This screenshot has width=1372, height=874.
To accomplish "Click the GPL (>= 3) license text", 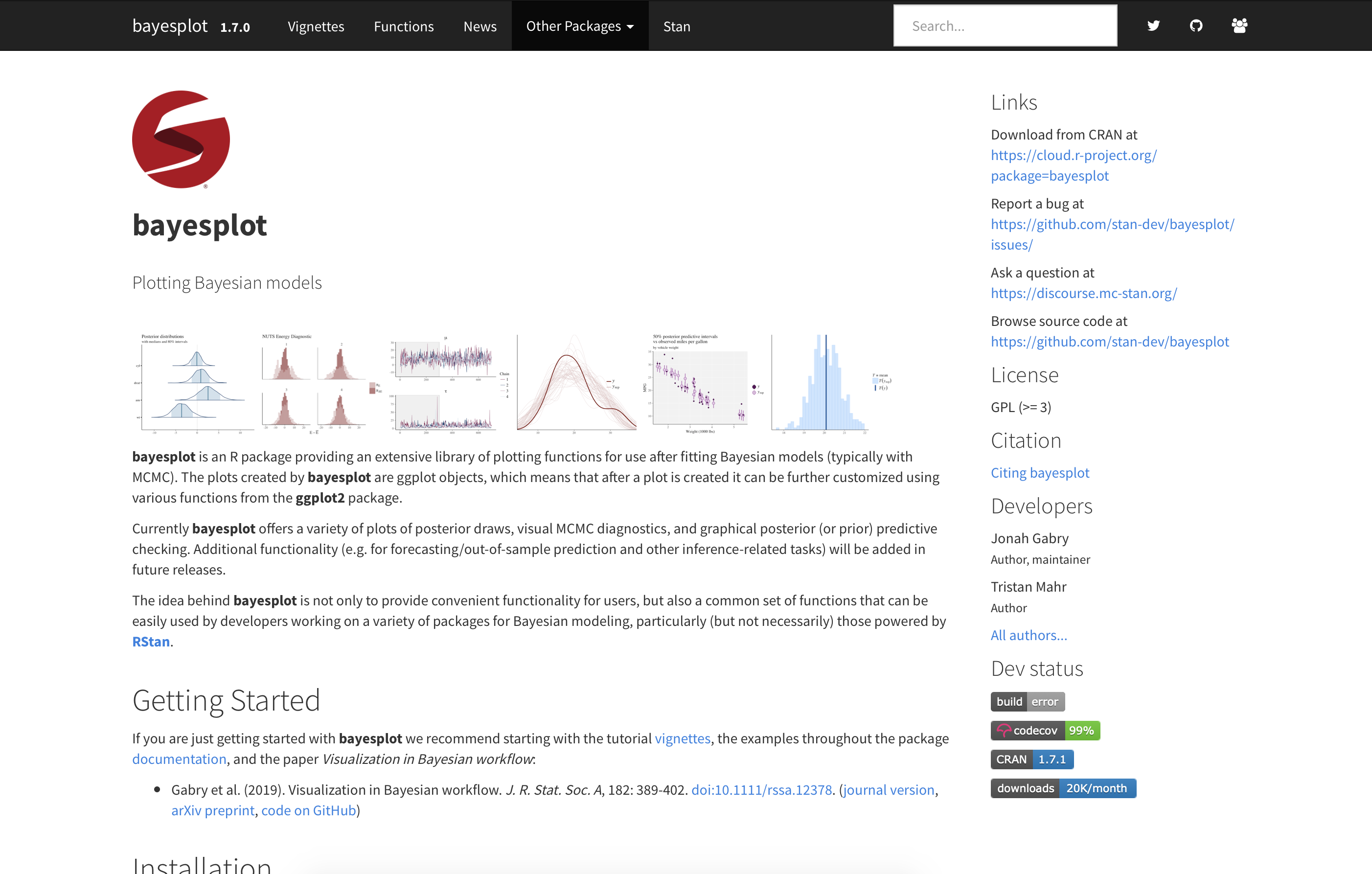I will [x=1021, y=407].
